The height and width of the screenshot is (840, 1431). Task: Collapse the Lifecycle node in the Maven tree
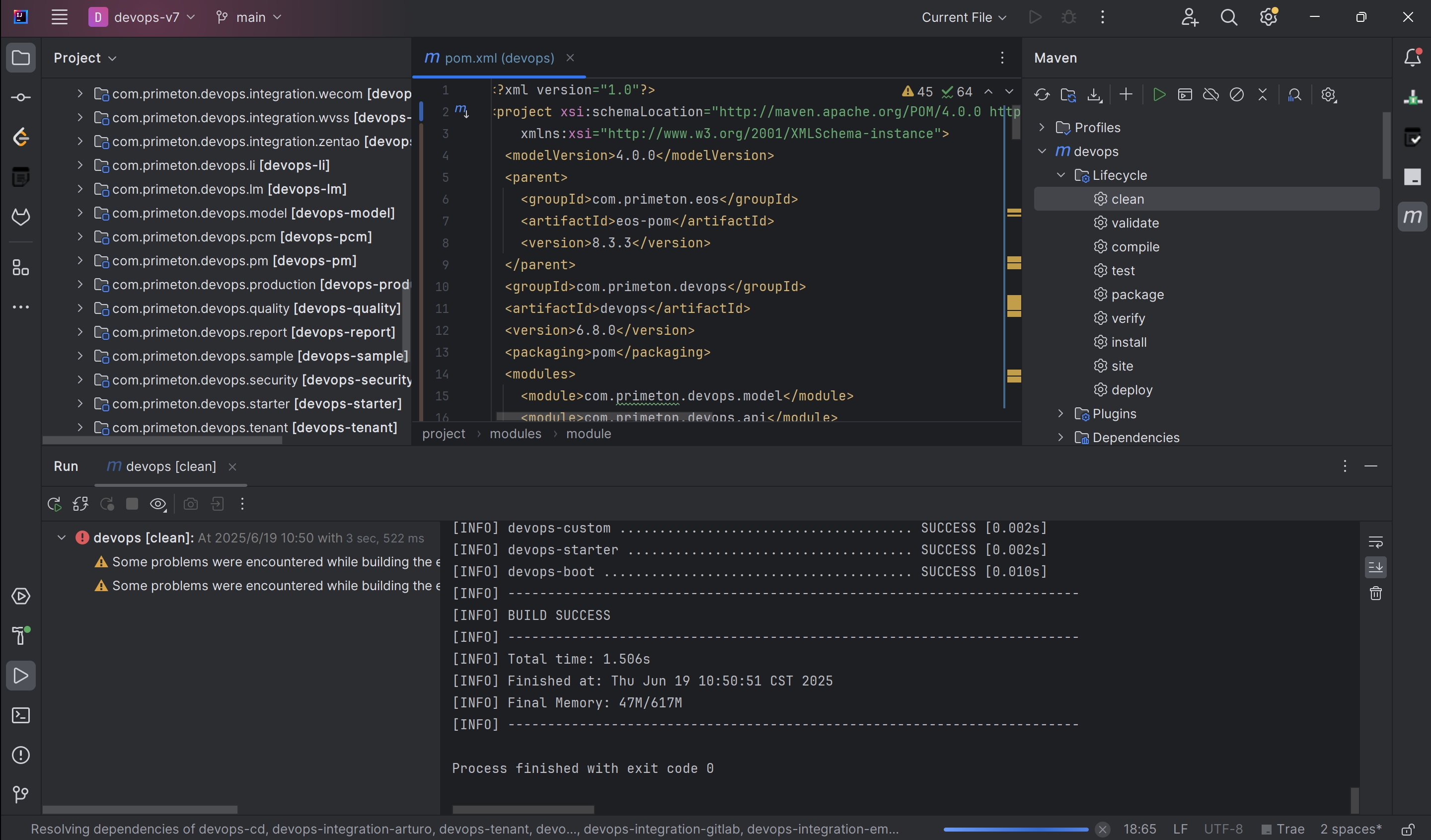(x=1061, y=175)
